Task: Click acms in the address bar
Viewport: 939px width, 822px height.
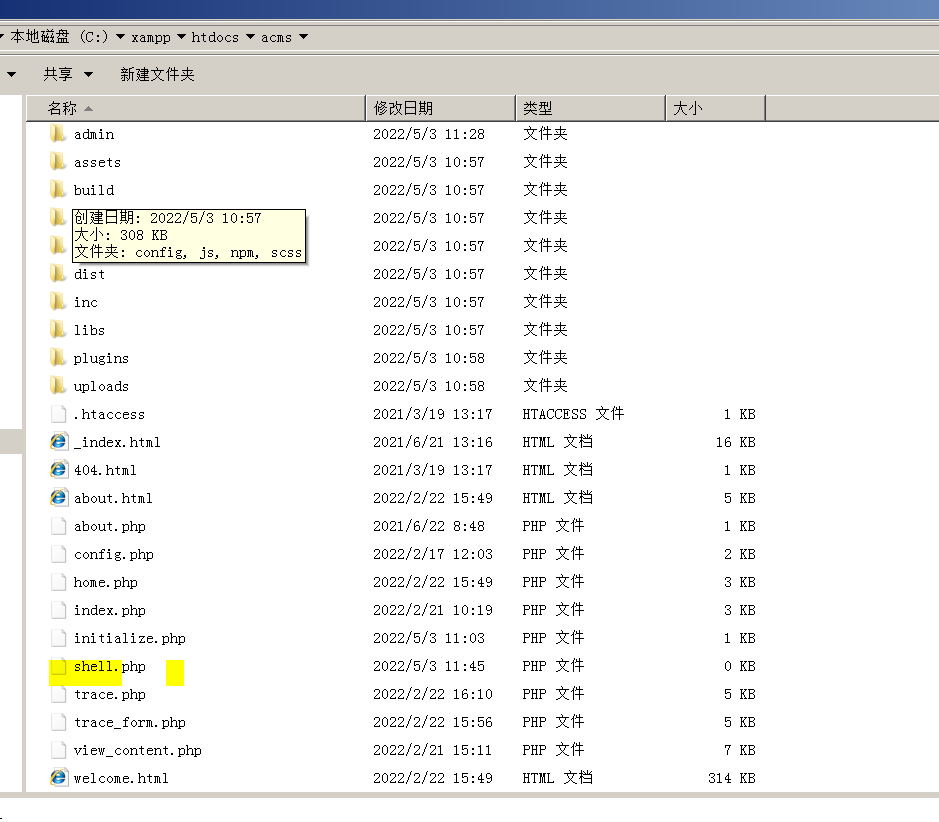Action: 276,37
